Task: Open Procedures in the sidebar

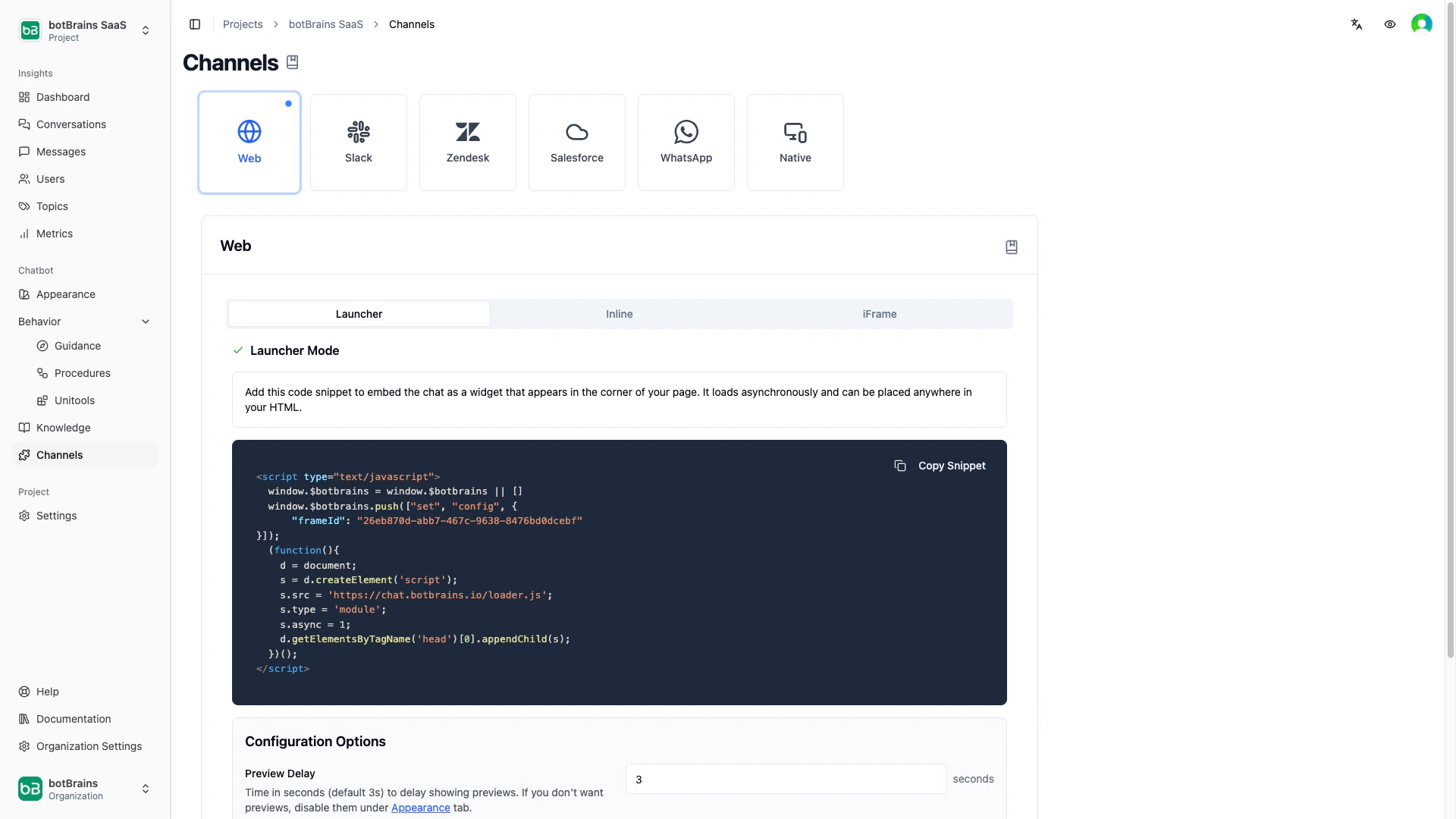Action: coord(82,373)
